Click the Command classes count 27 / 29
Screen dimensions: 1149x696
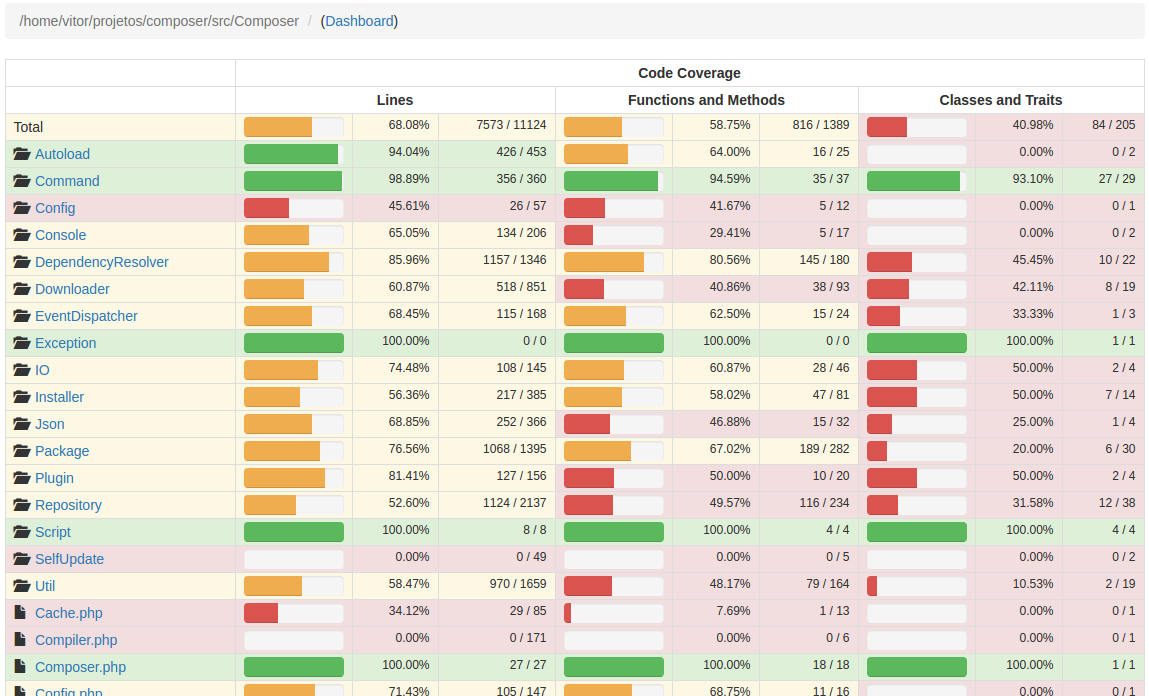tap(1117, 179)
